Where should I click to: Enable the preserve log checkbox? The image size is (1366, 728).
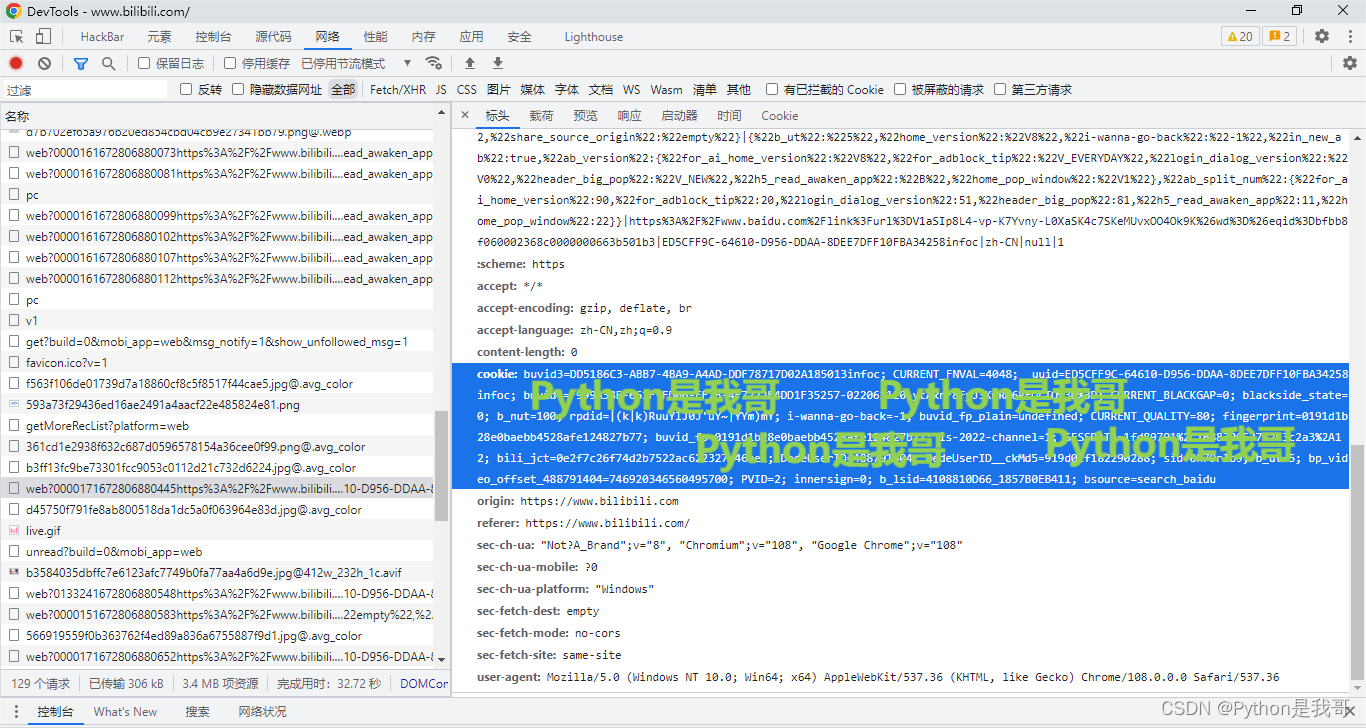pyautogui.click(x=144, y=63)
